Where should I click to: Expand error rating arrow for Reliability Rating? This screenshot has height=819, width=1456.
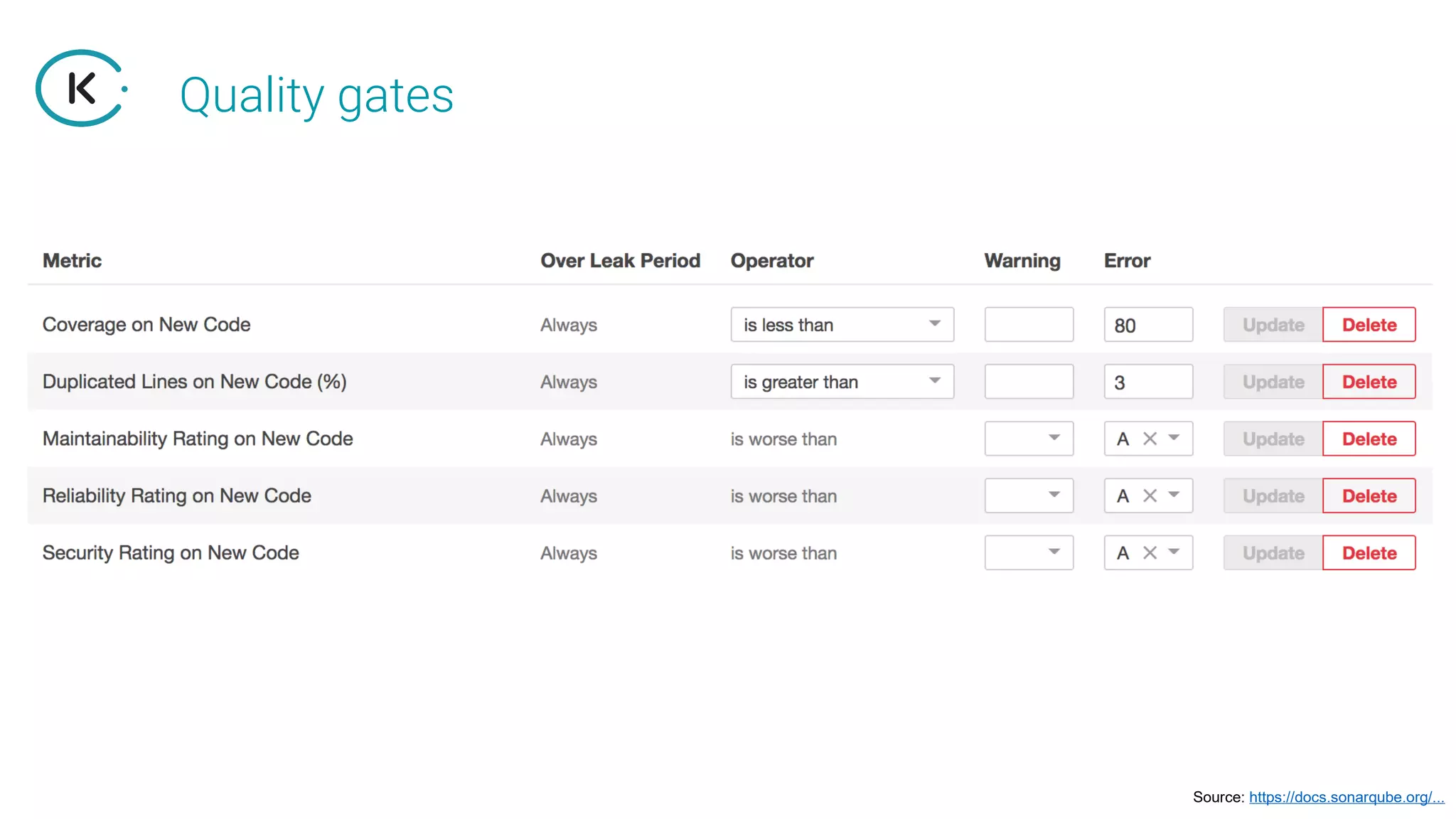click(x=1174, y=495)
